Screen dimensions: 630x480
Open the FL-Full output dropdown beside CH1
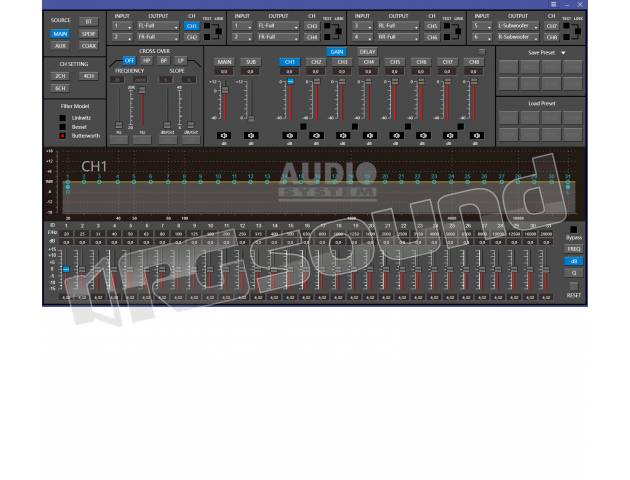(158, 26)
